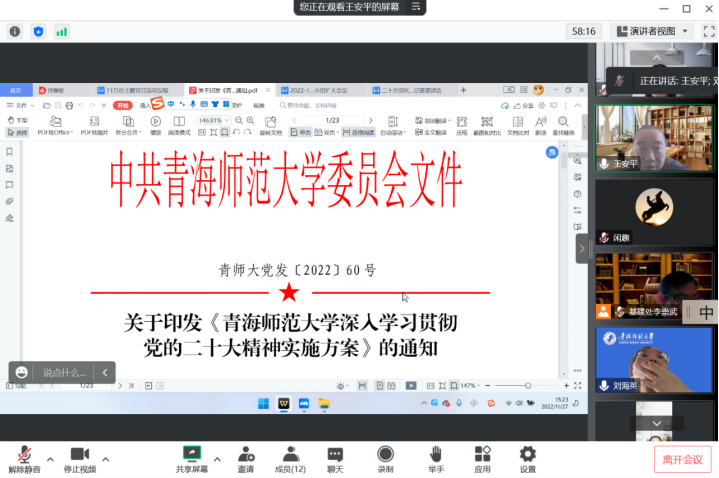The height and width of the screenshot is (478, 719).
Task: Click the PDF转图片 tool
Action: click(94, 126)
